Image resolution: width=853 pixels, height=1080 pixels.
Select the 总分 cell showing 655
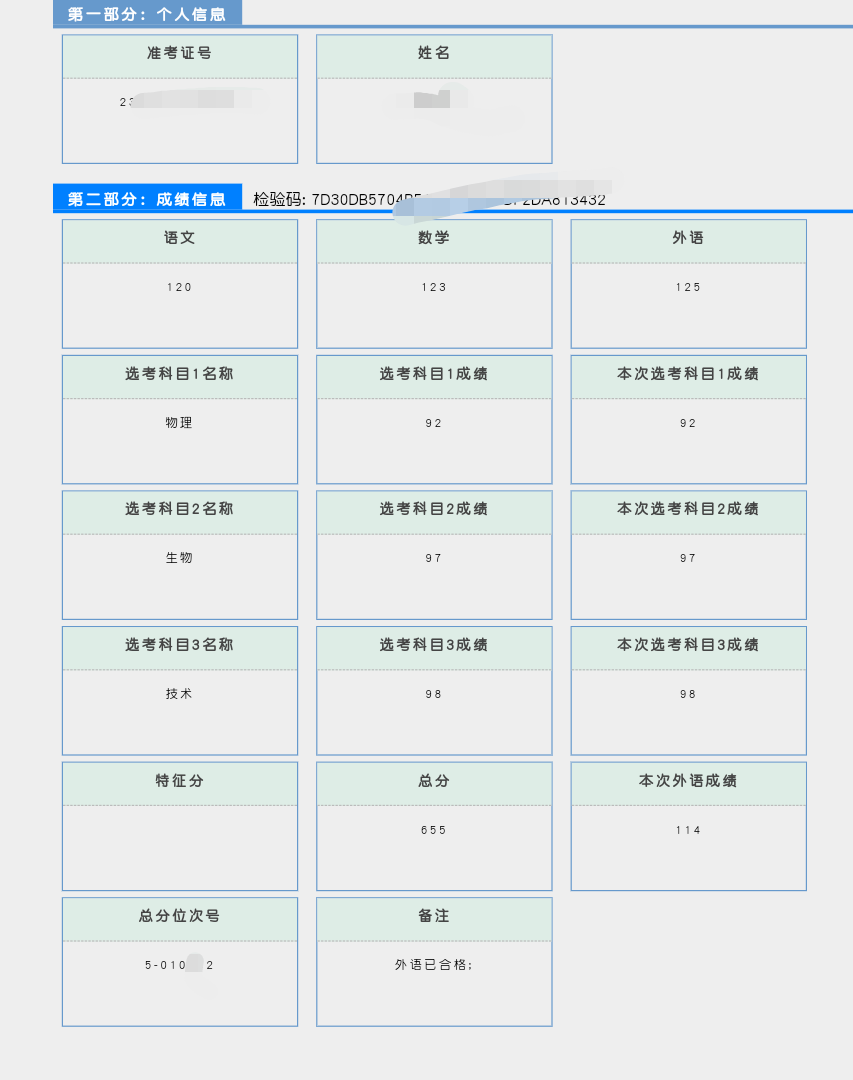(x=433, y=829)
